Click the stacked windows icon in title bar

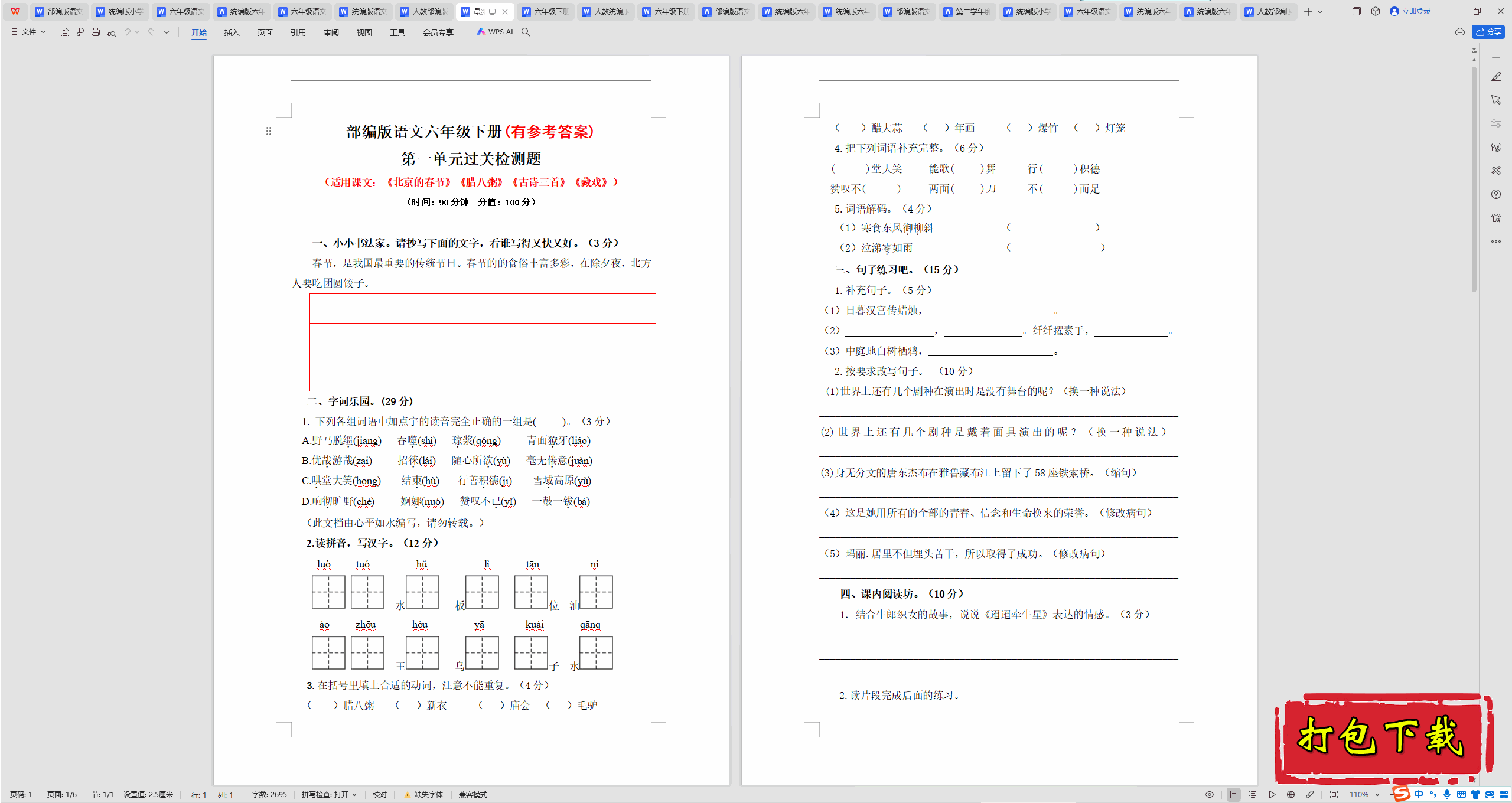[1357, 11]
